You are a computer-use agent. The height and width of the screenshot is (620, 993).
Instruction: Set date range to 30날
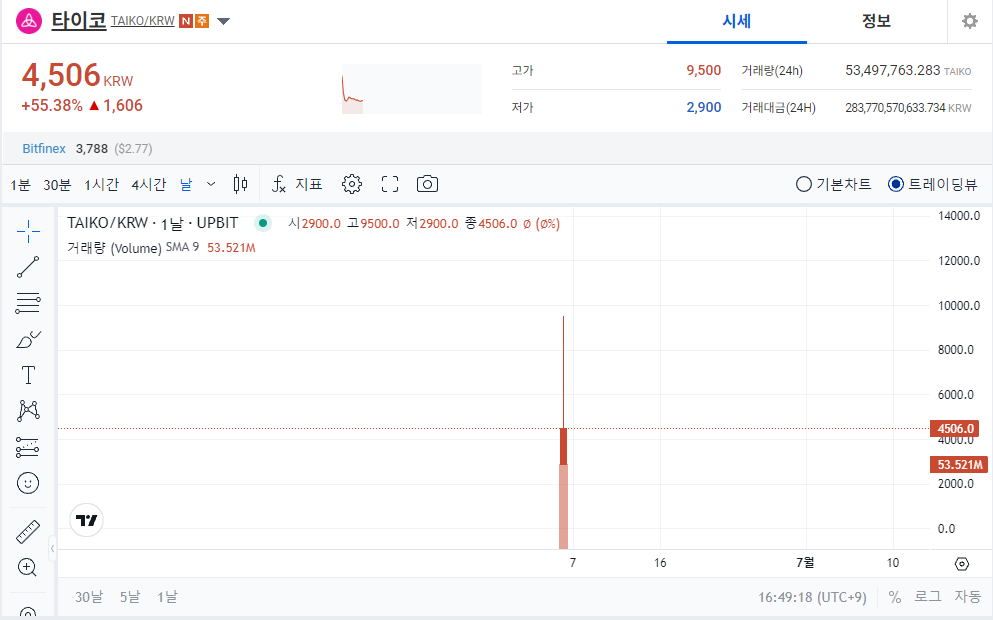89,597
